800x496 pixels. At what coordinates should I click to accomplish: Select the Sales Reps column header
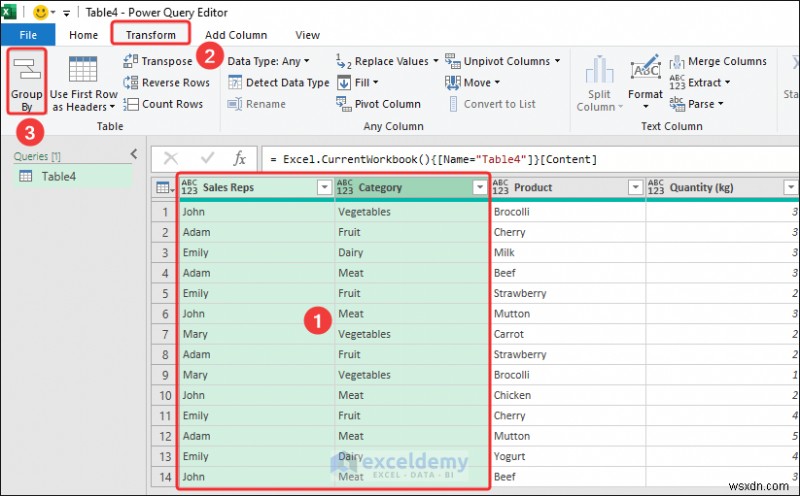pyautogui.click(x=257, y=187)
